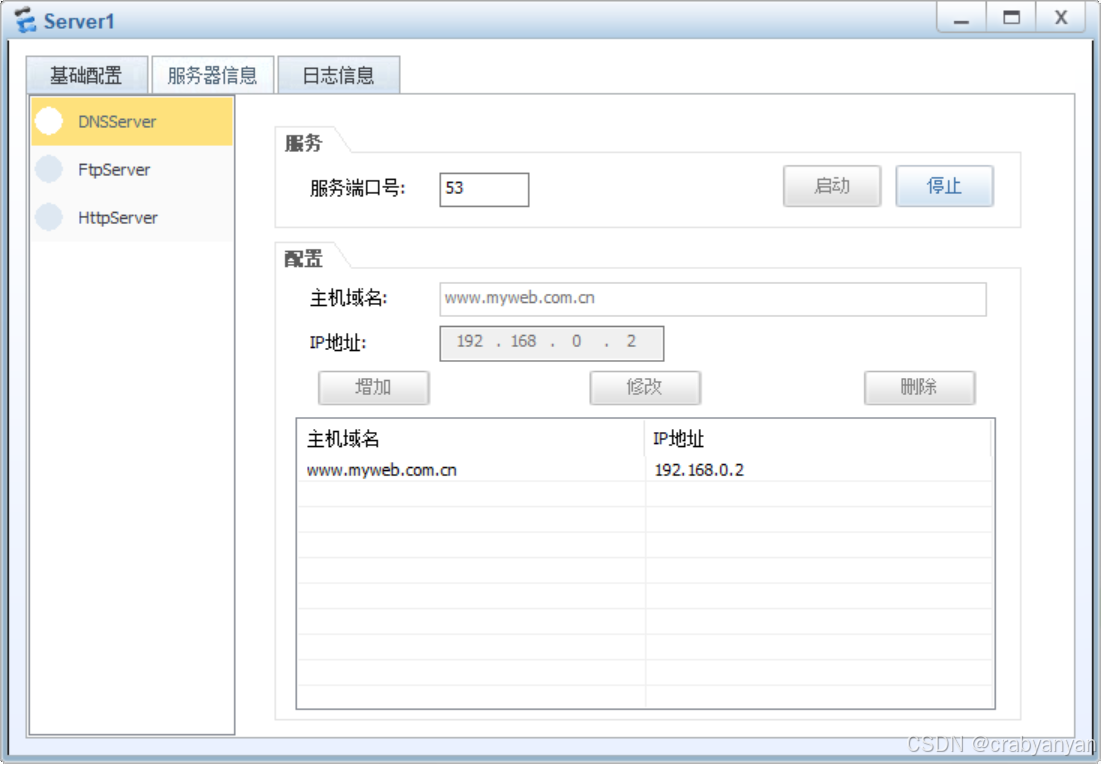Image resolution: width=1101 pixels, height=764 pixels.
Task: Select DNSServer in the server list
Action: pyautogui.click(x=132, y=121)
